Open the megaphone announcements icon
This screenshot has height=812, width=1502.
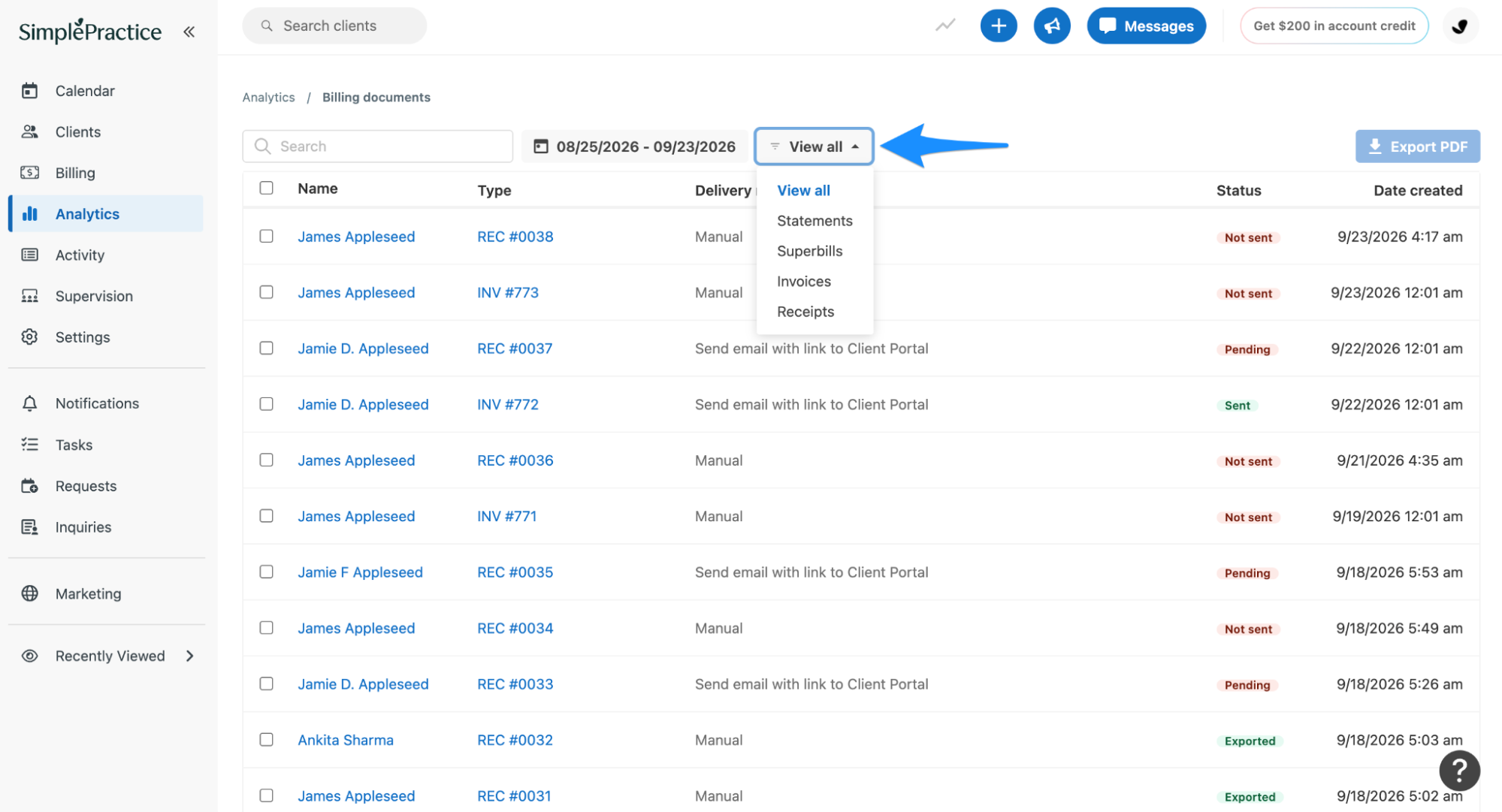point(1052,26)
